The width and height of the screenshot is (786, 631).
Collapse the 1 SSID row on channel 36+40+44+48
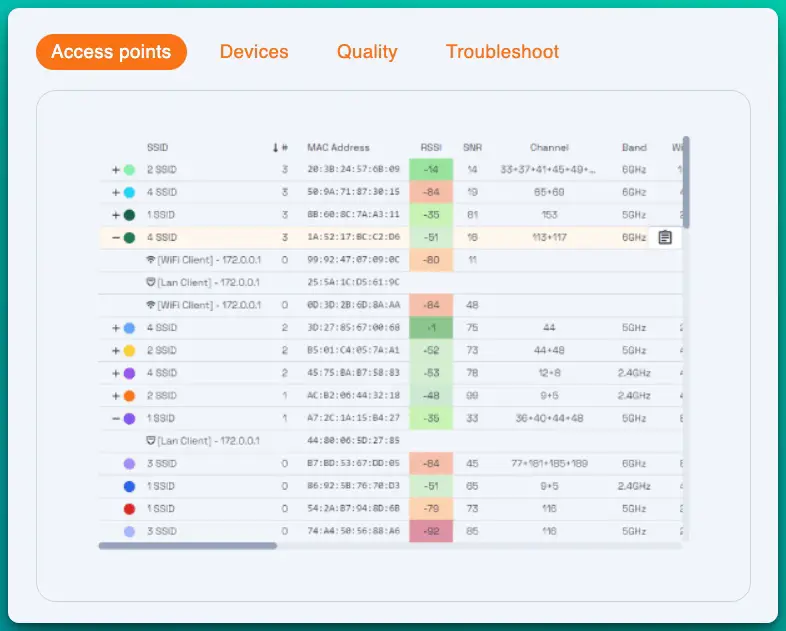(x=116, y=418)
